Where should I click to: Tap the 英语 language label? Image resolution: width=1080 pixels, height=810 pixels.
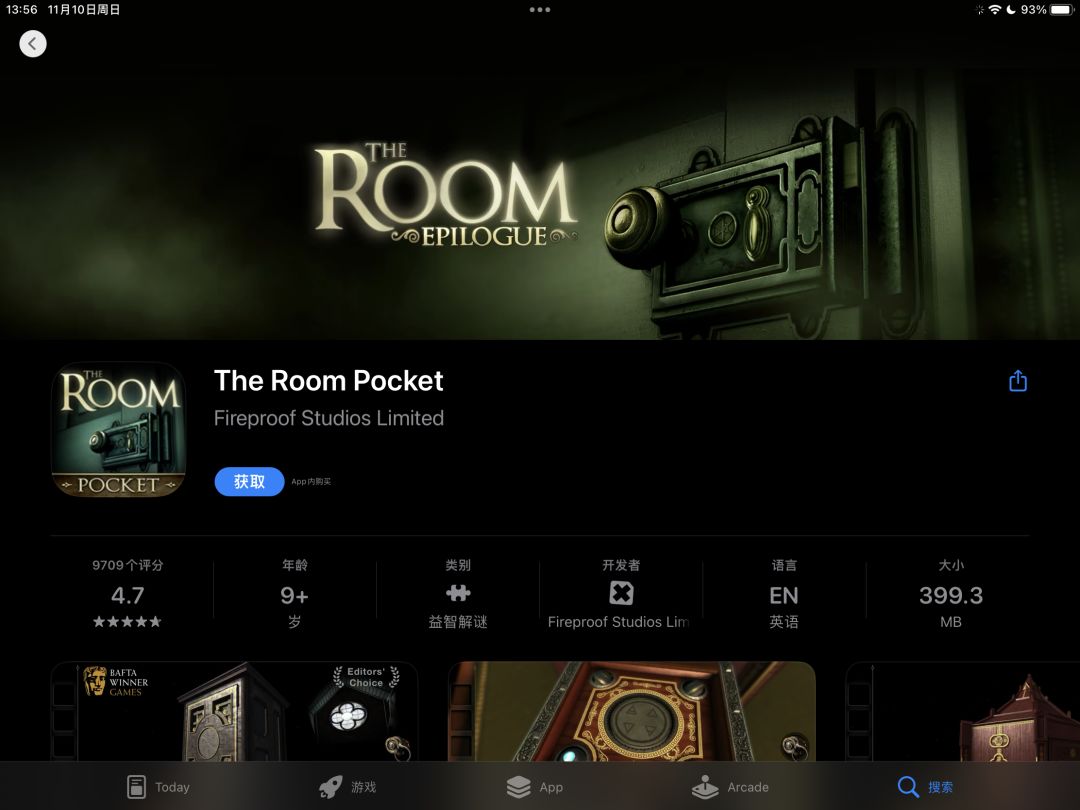784,622
